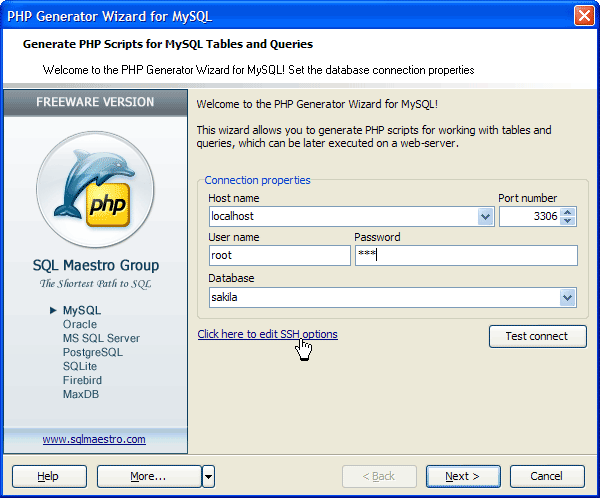The image size is (600, 498).
Task: Click into the Password field
Action: (466, 255)
